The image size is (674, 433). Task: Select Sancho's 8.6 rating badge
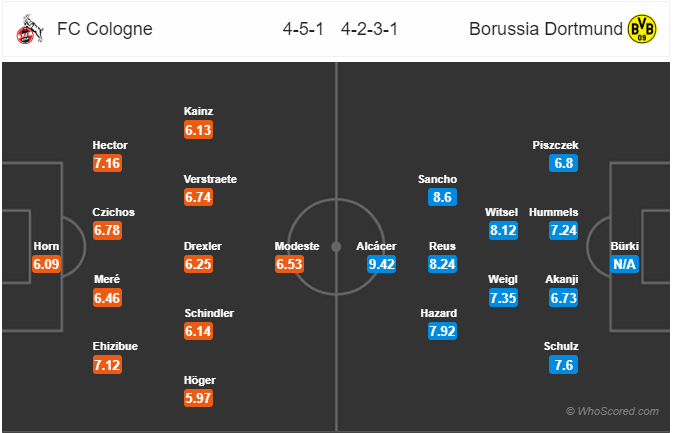[442, 197]
